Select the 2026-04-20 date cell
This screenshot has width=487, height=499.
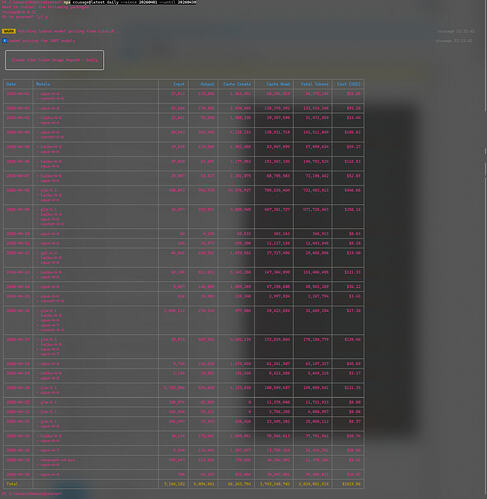(x=18, y=388)
